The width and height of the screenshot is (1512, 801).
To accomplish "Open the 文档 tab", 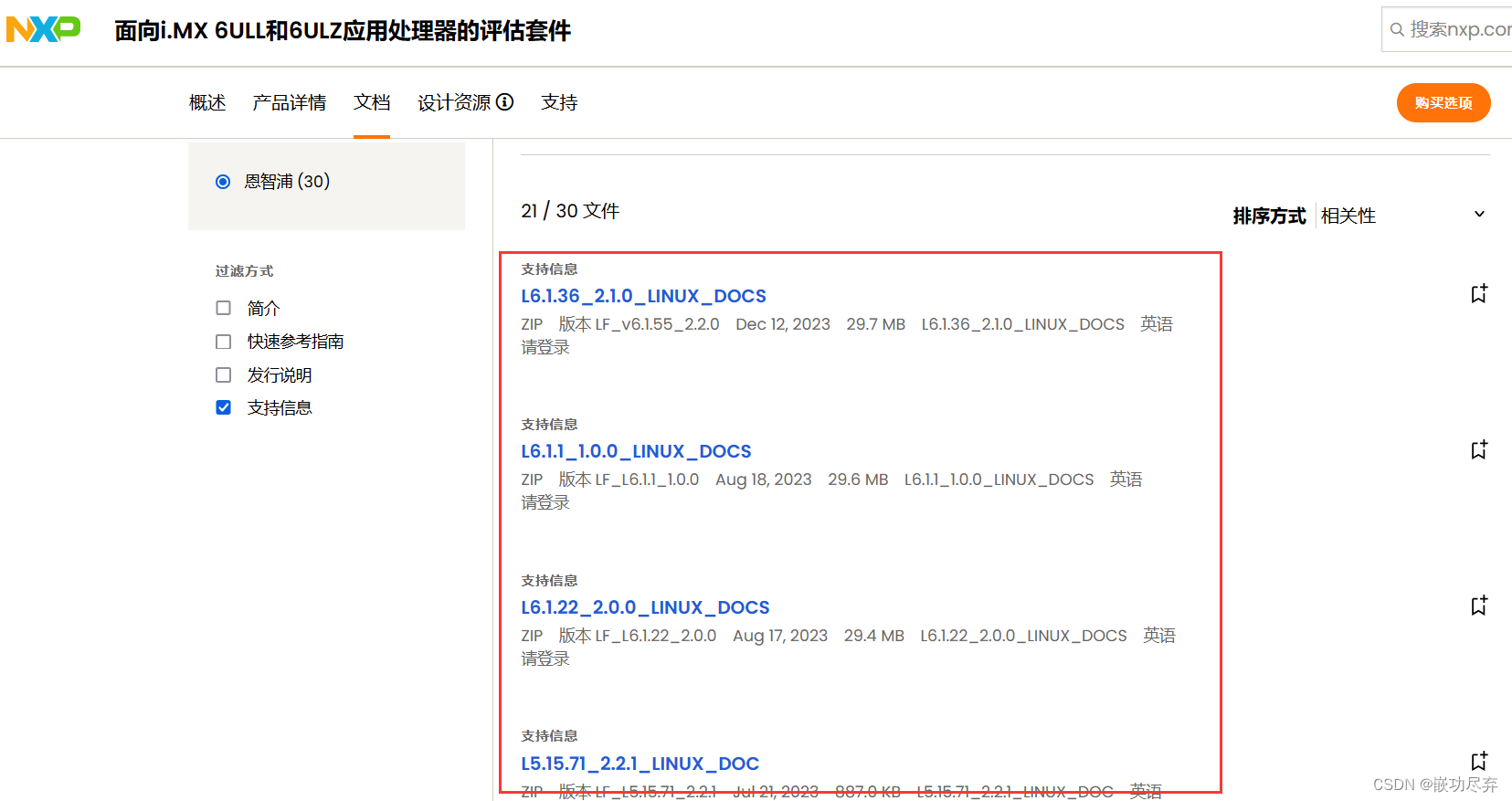I will click(372, 102).
